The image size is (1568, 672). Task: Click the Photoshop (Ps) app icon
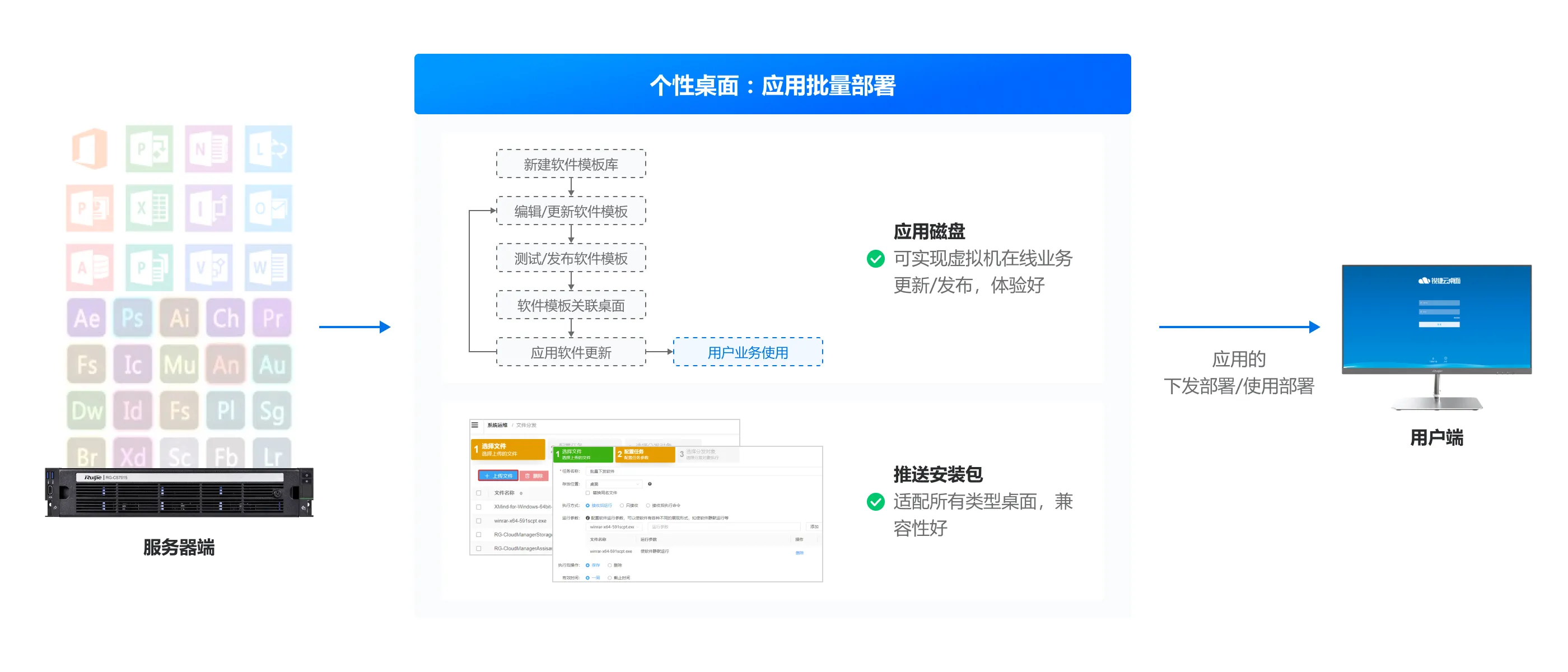(x=132, y=318)
